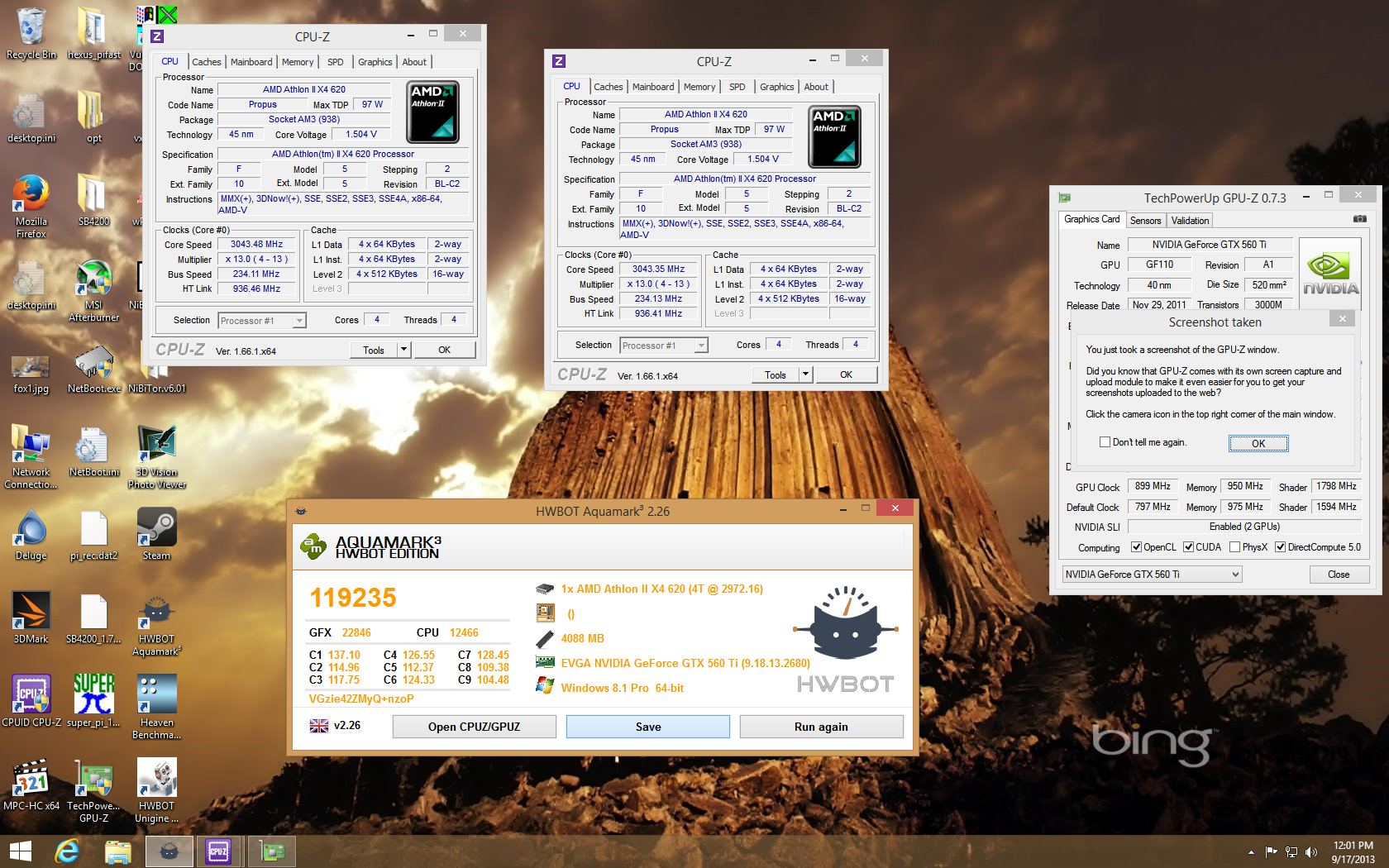Click the GPU-Z camera screenshot icon
Image resolution: width=1389 pixels, height=868 pixels.
[1359, 219]
